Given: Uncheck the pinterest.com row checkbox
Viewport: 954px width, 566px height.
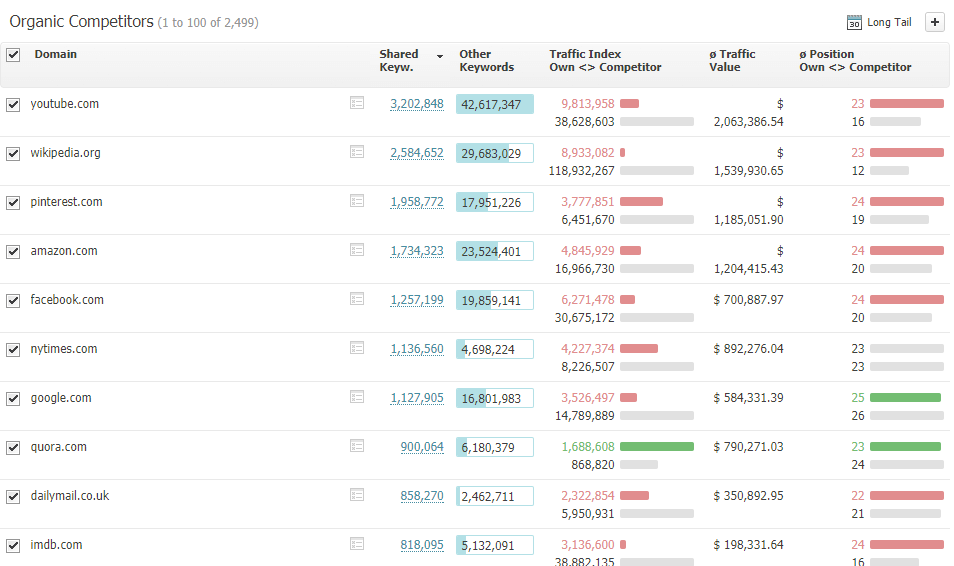Looking at the screenshot, I should click(13, 203).
